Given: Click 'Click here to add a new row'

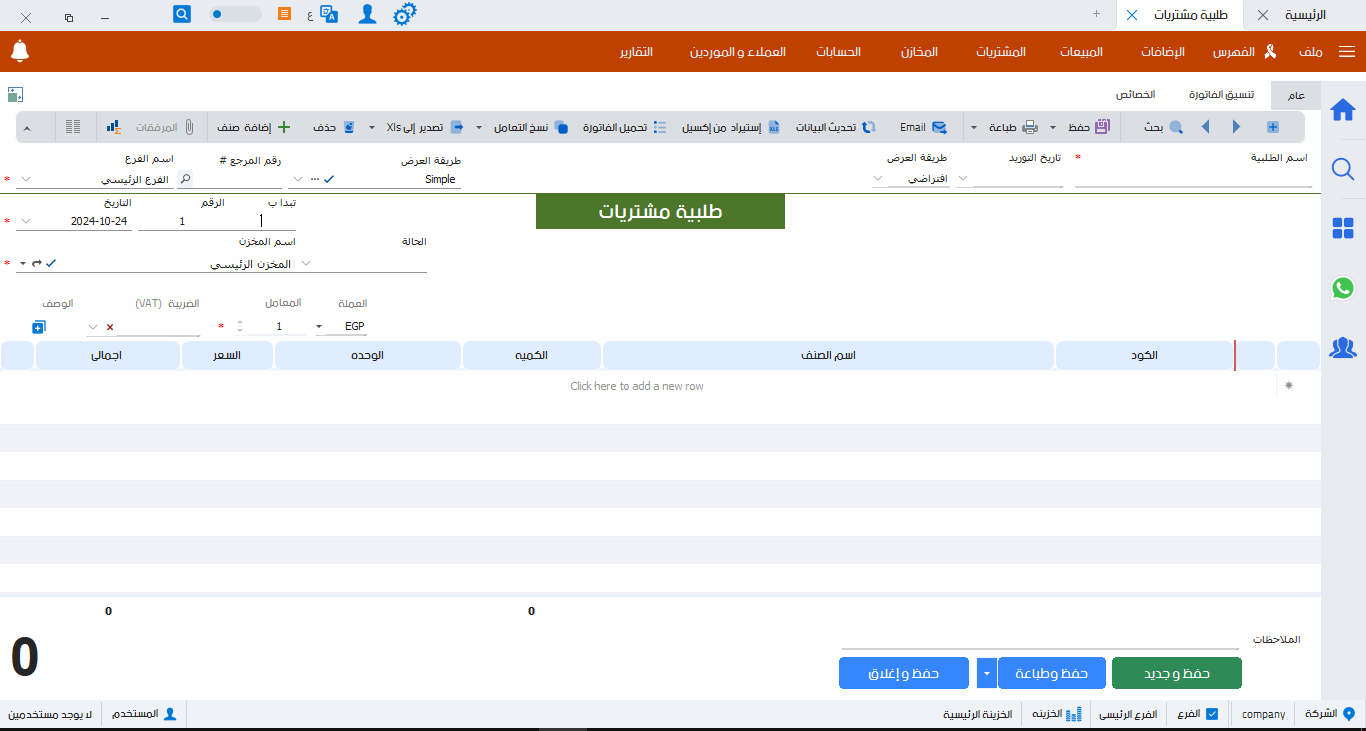Looking at the screenshot, I should point(636,386).
